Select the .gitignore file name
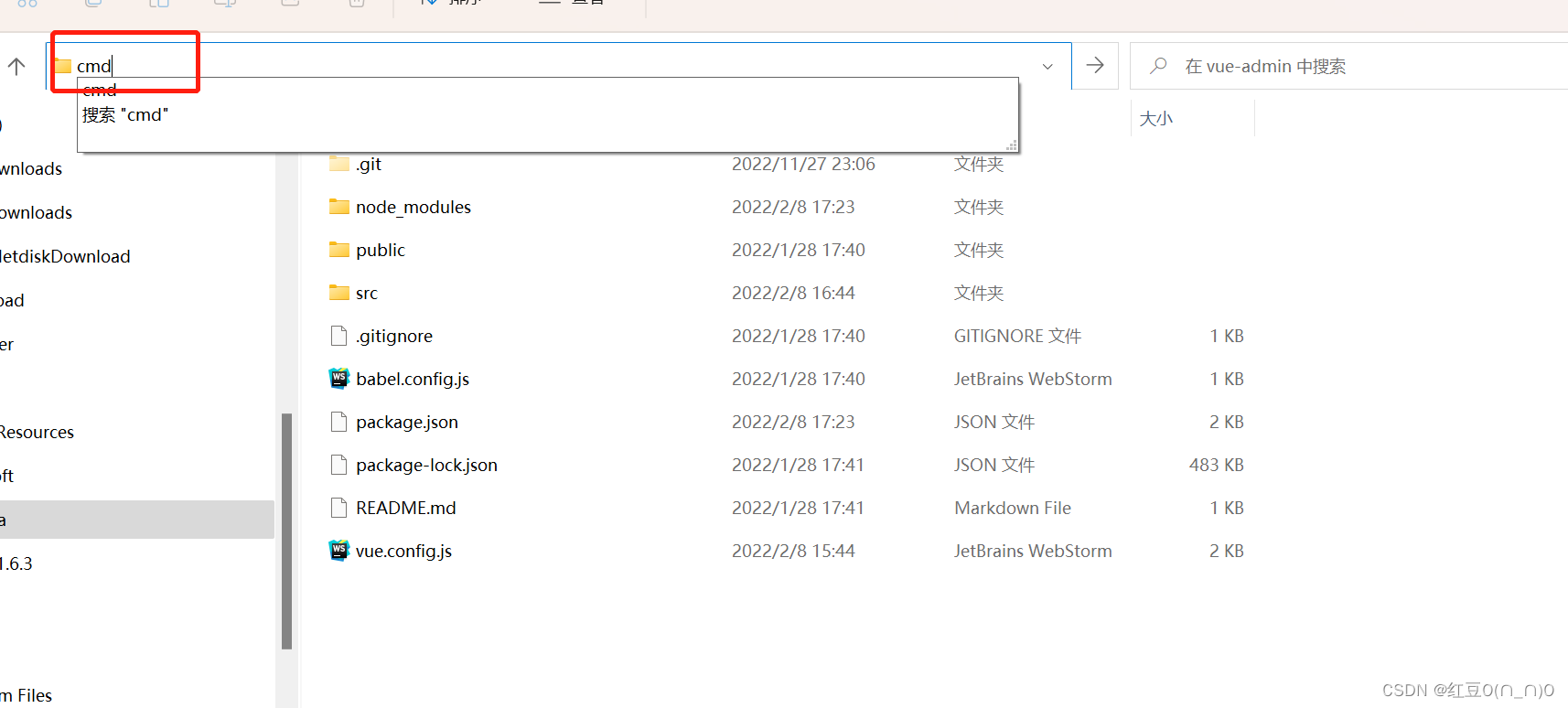 [x=394, y=337]
